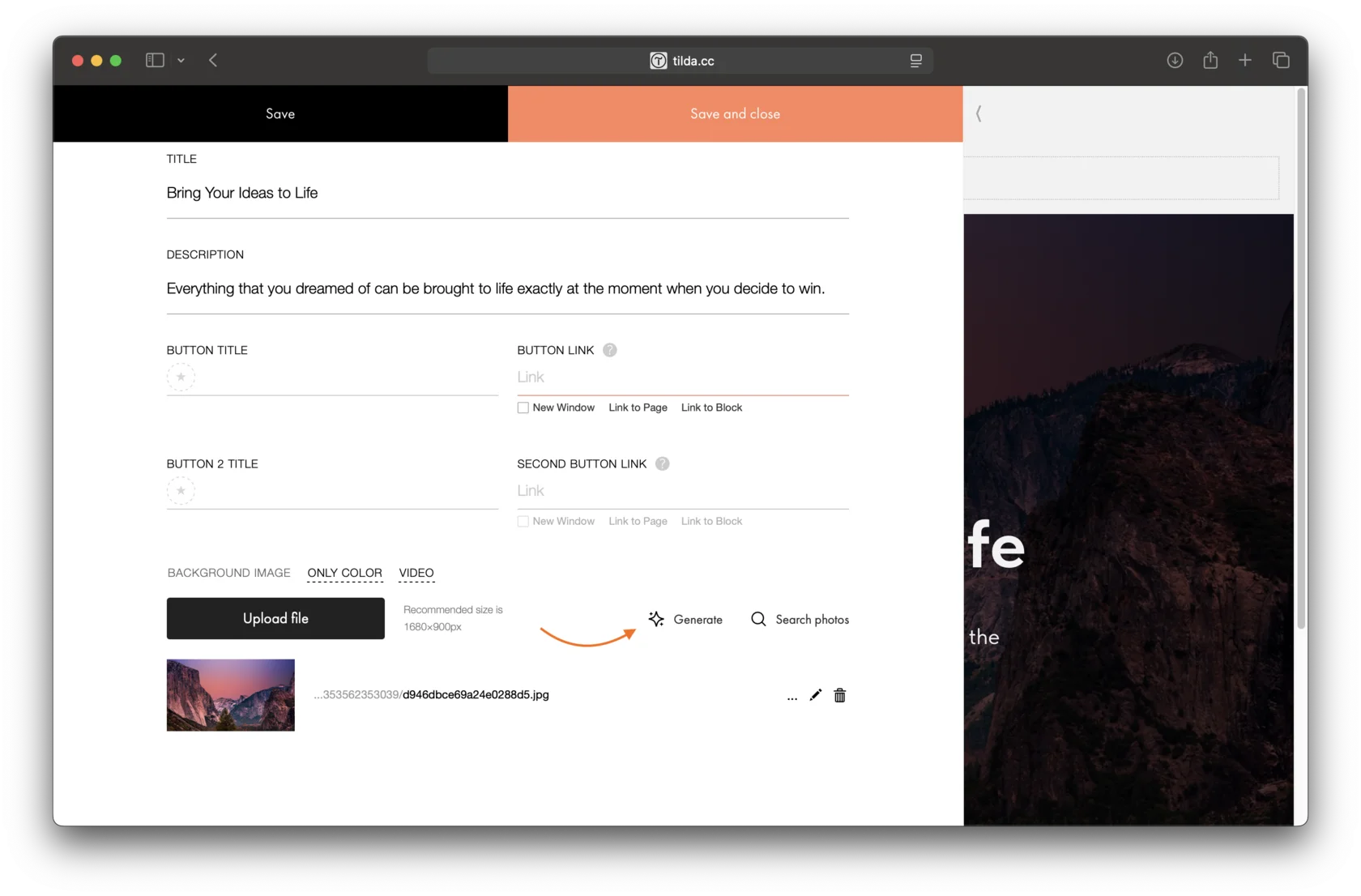Open the uploaded mountain image thumbnail

click(x=231, y=695)
